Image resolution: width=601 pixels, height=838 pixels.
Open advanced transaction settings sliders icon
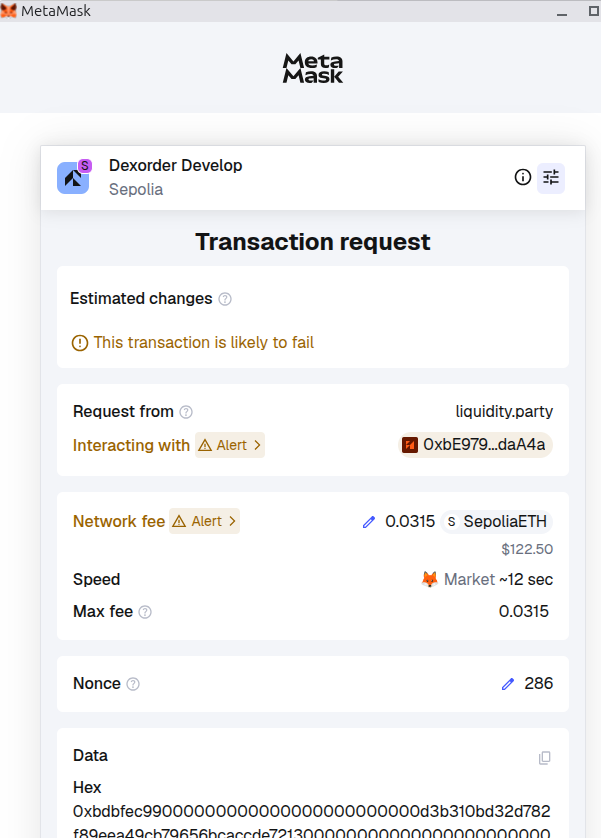pyautogui.click(x=551, y=178)
